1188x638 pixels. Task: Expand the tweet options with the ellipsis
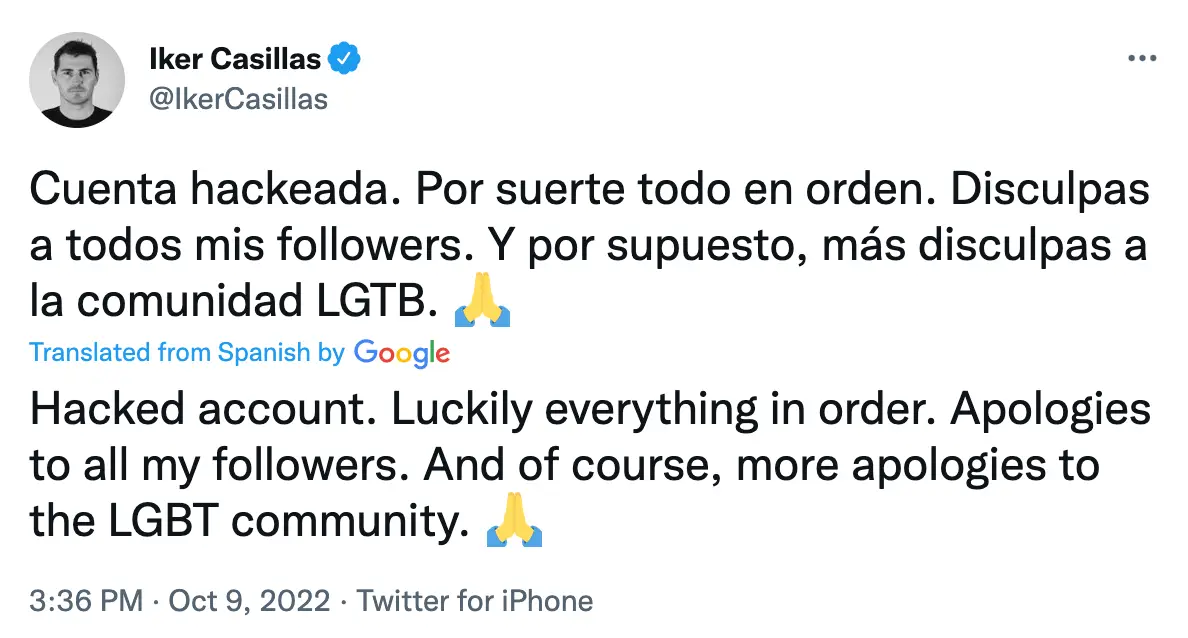[x=1140, y=57]
